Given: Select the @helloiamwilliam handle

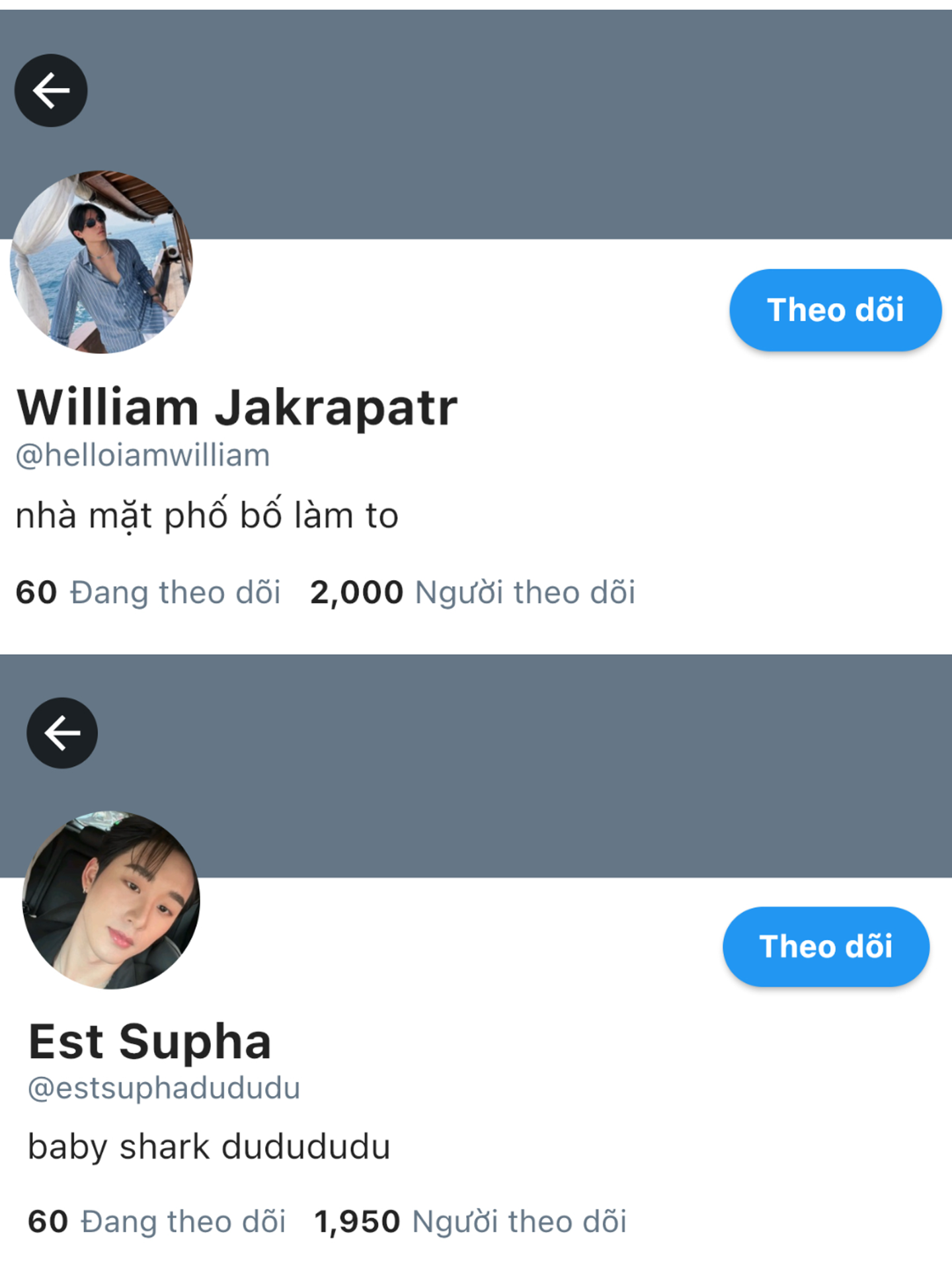Looking at the screenshot, I should pyautogui.click(x=143, y=456).
